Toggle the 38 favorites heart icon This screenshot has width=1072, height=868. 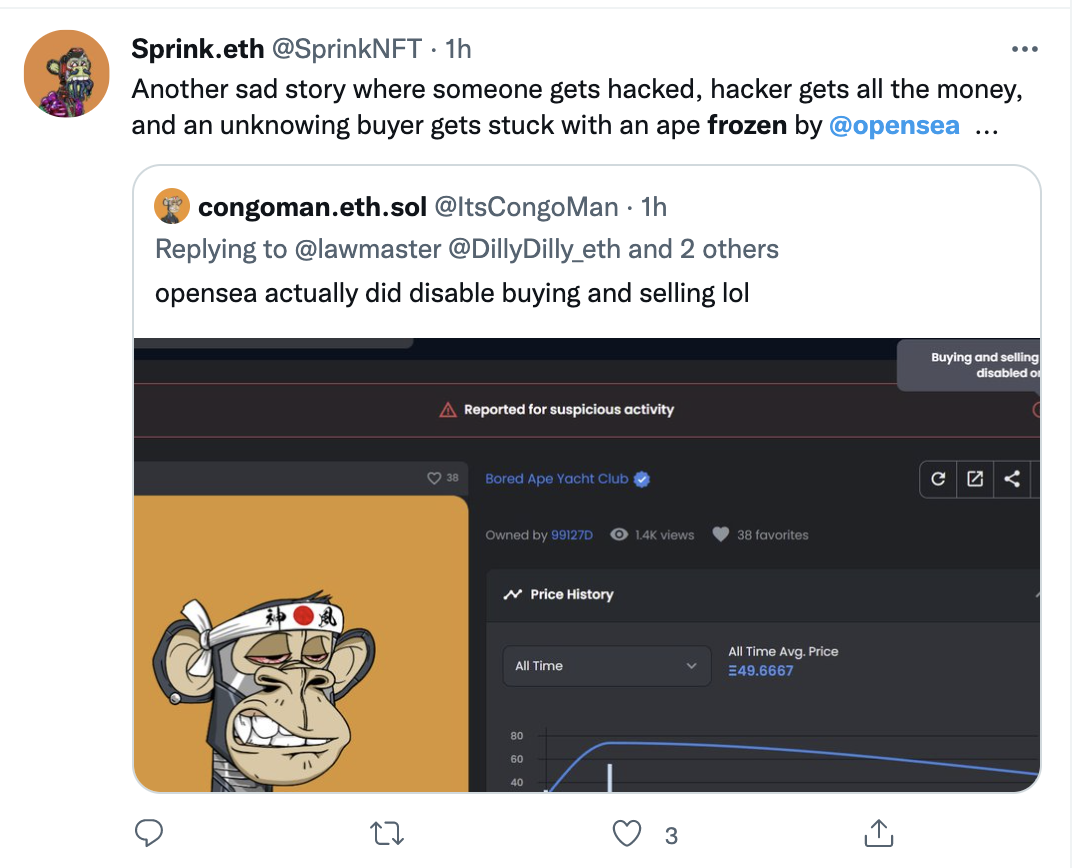(721, 534)
